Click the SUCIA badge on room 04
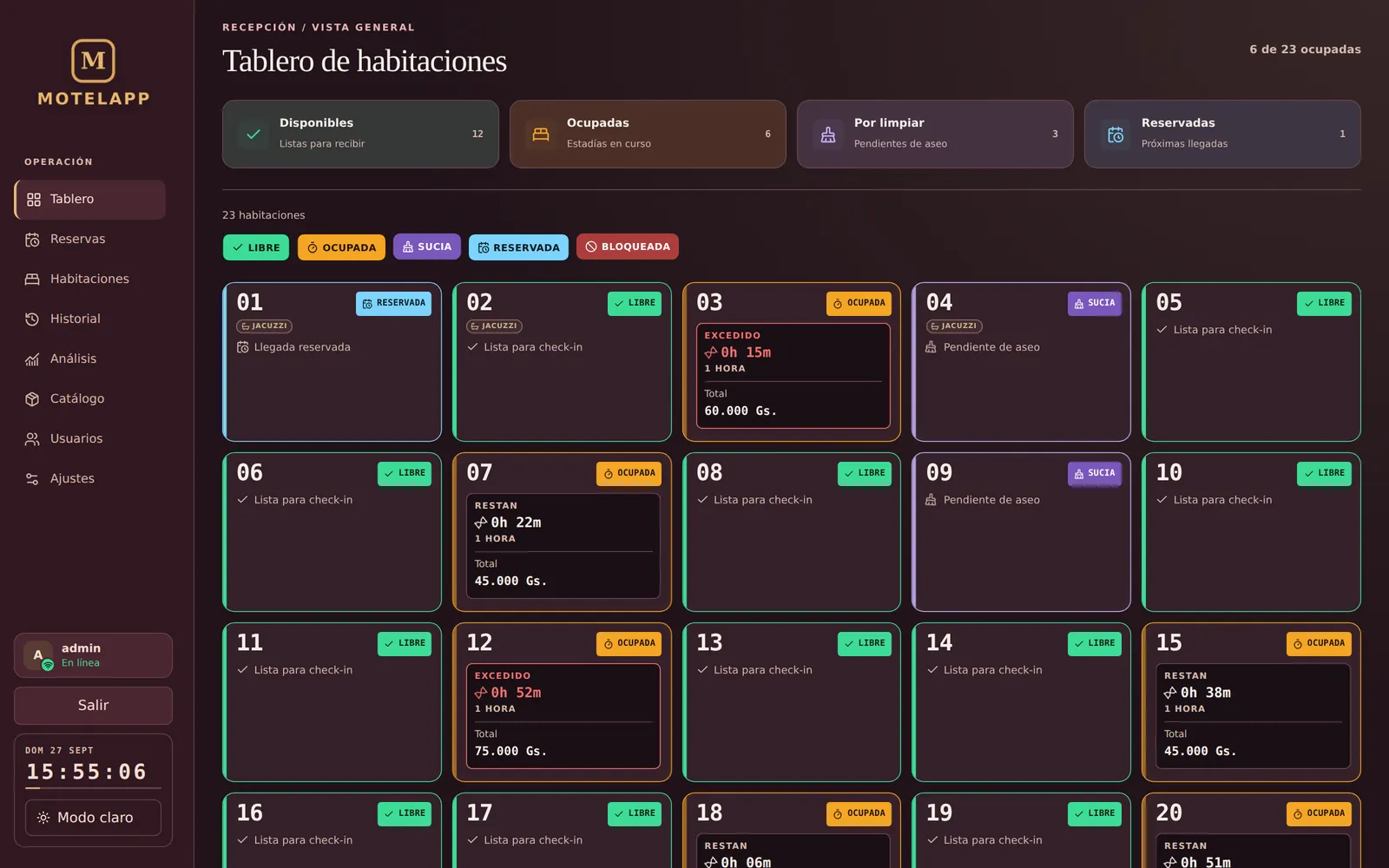 point(1094,303)
